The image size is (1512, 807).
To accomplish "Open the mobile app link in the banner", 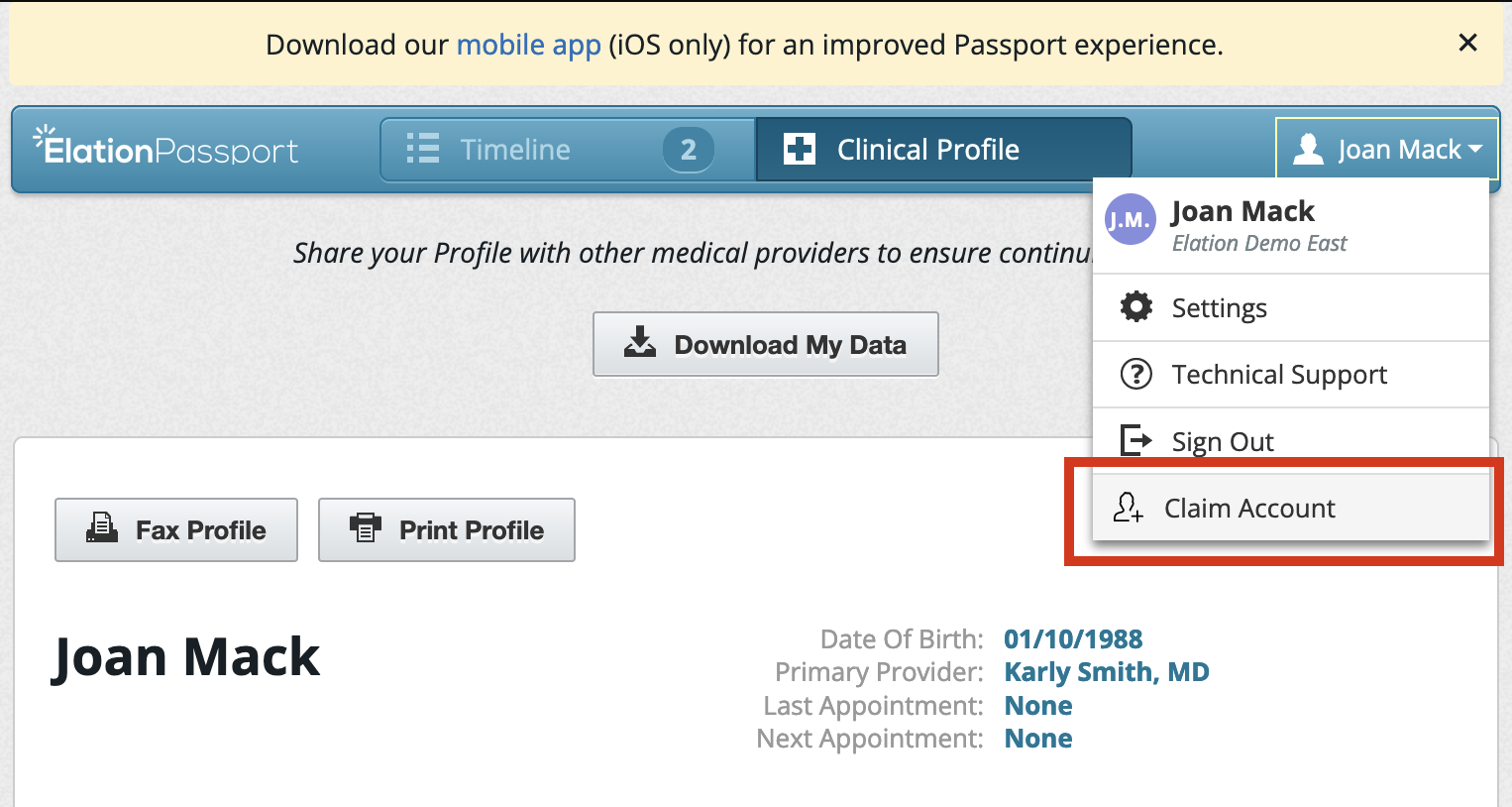I will (528, 44).
